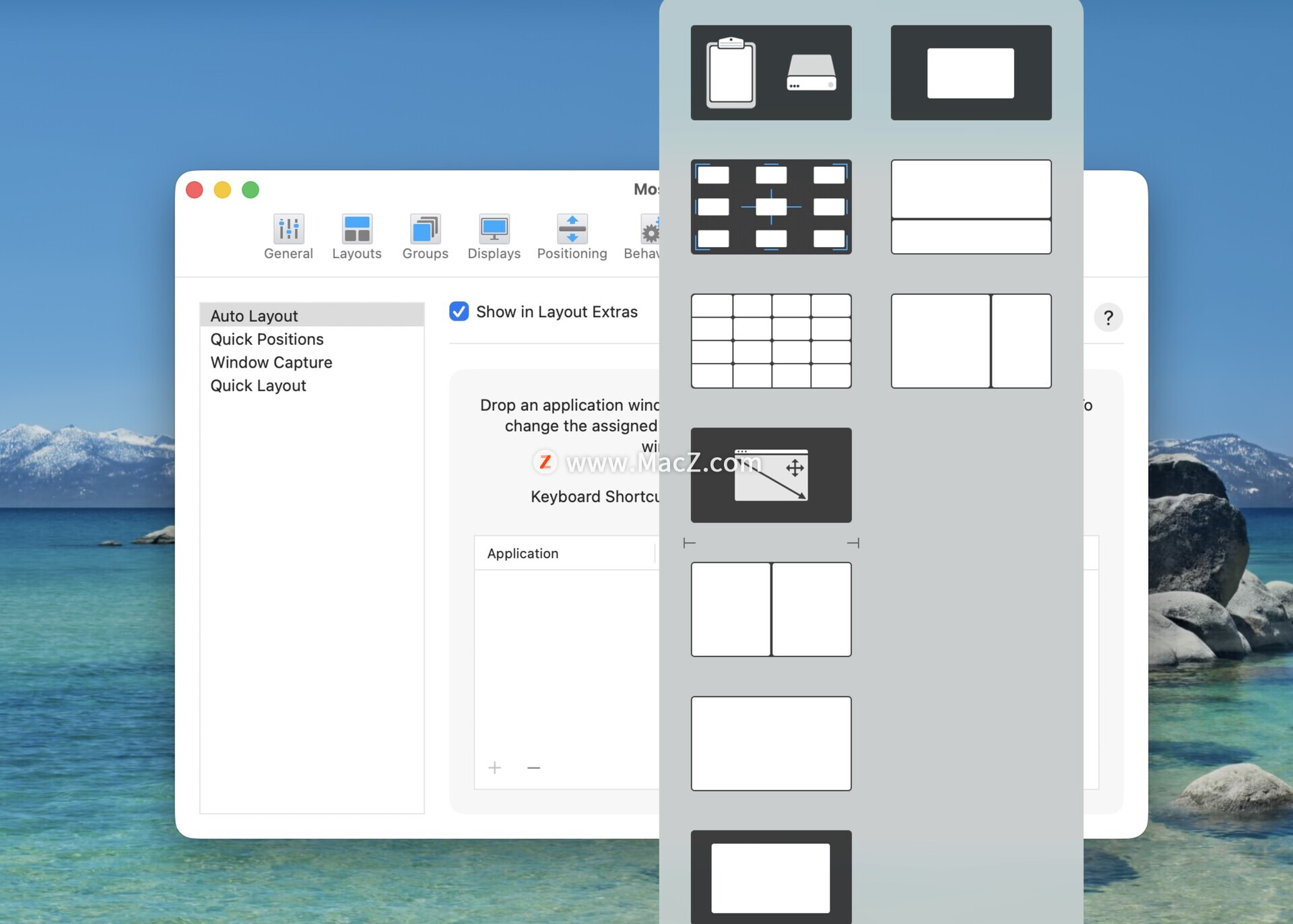Image resolution: width=1293 pixels, height=924 pixels.
Task: Select Quick Layout sidebar entry
Action: tap(258, 386)
